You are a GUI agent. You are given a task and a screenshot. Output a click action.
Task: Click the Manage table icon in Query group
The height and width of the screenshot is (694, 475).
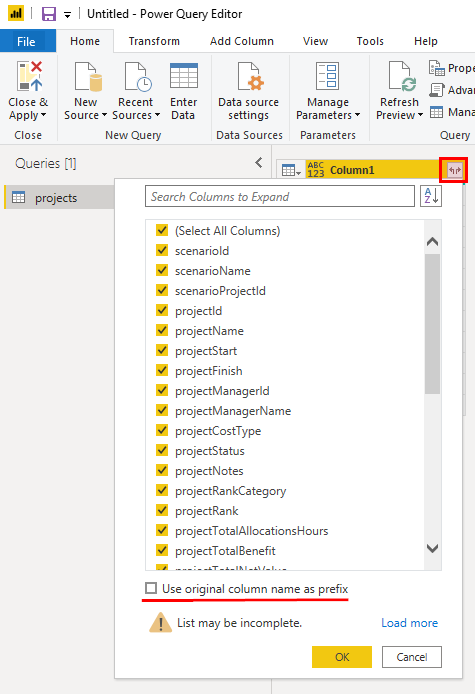436,112
